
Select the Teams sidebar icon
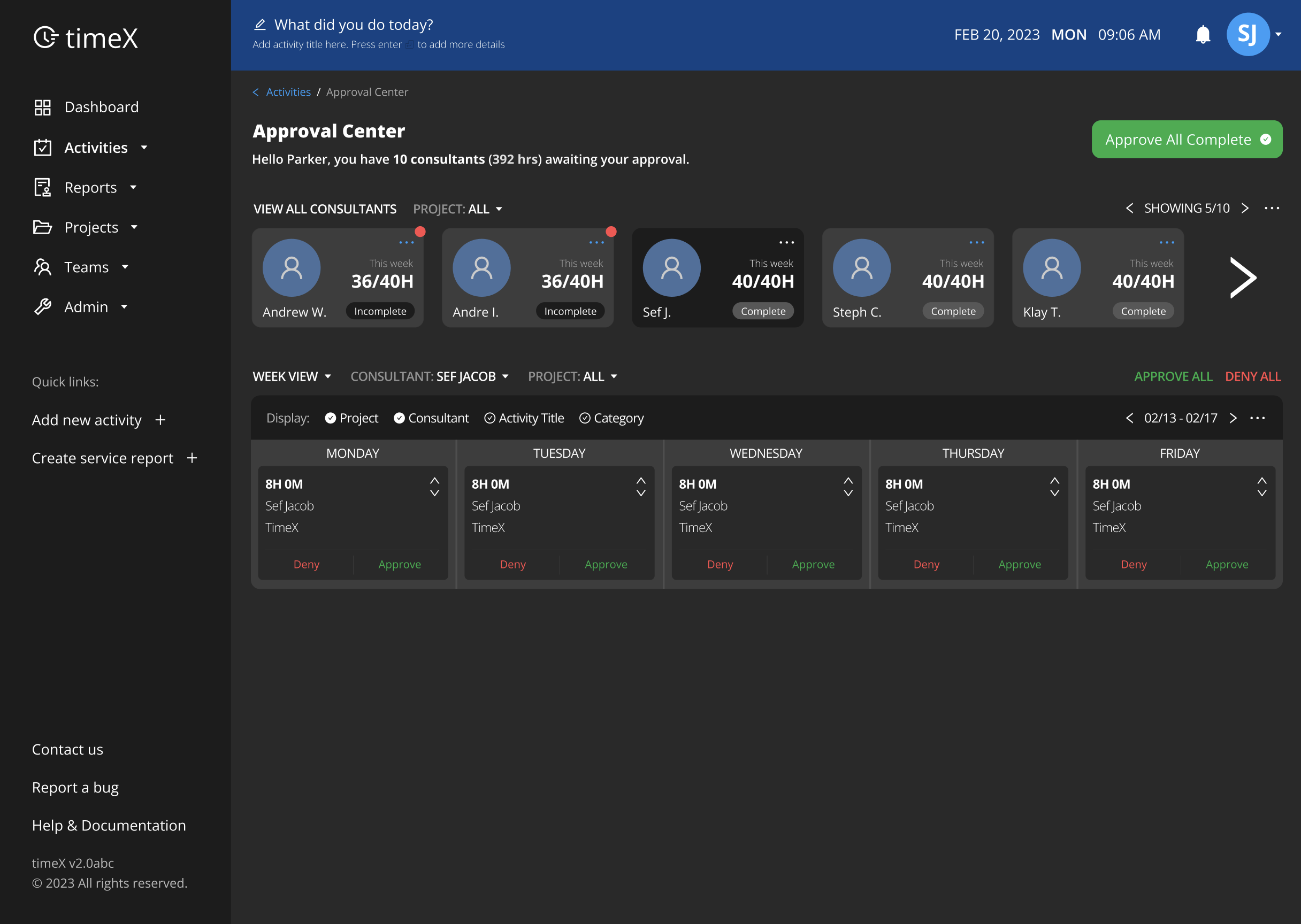coord(43,267)
